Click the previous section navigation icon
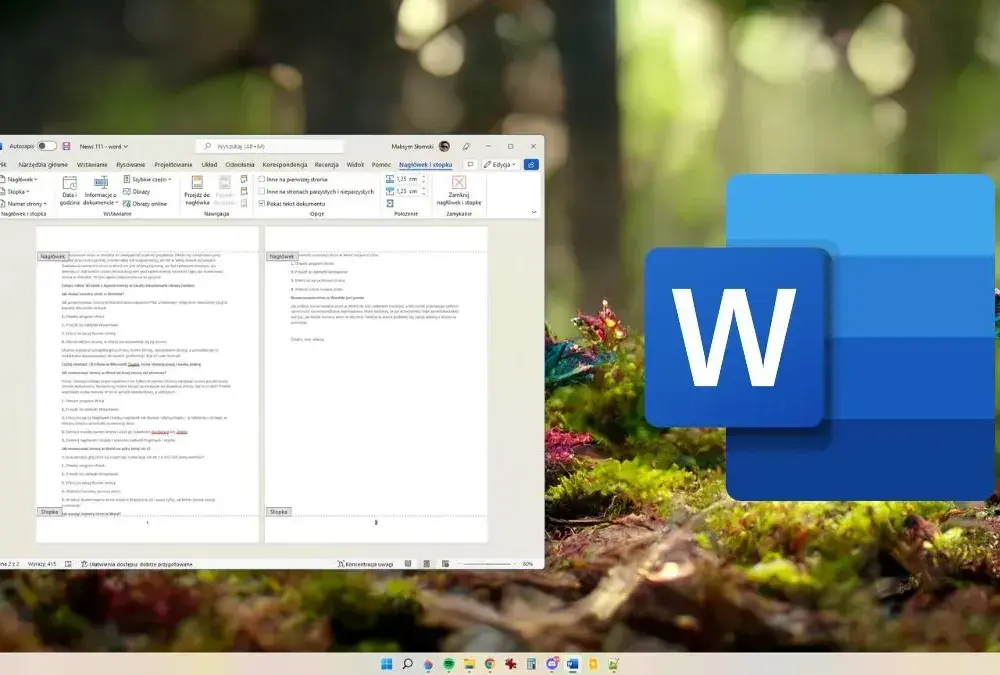1000x675 pixels. tap(244, 179)
